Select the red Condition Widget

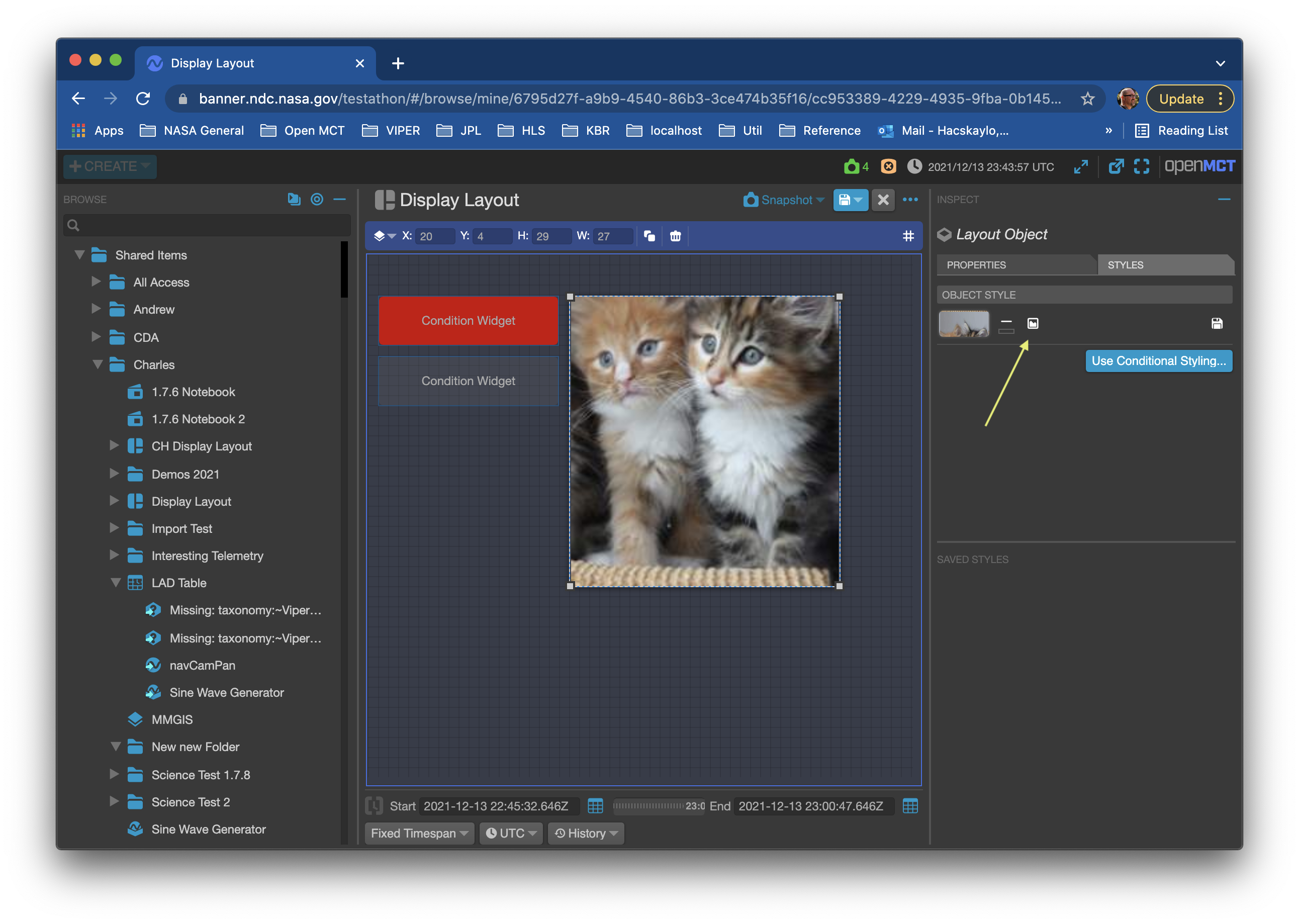pyautogui.click(x=468, y=320)
